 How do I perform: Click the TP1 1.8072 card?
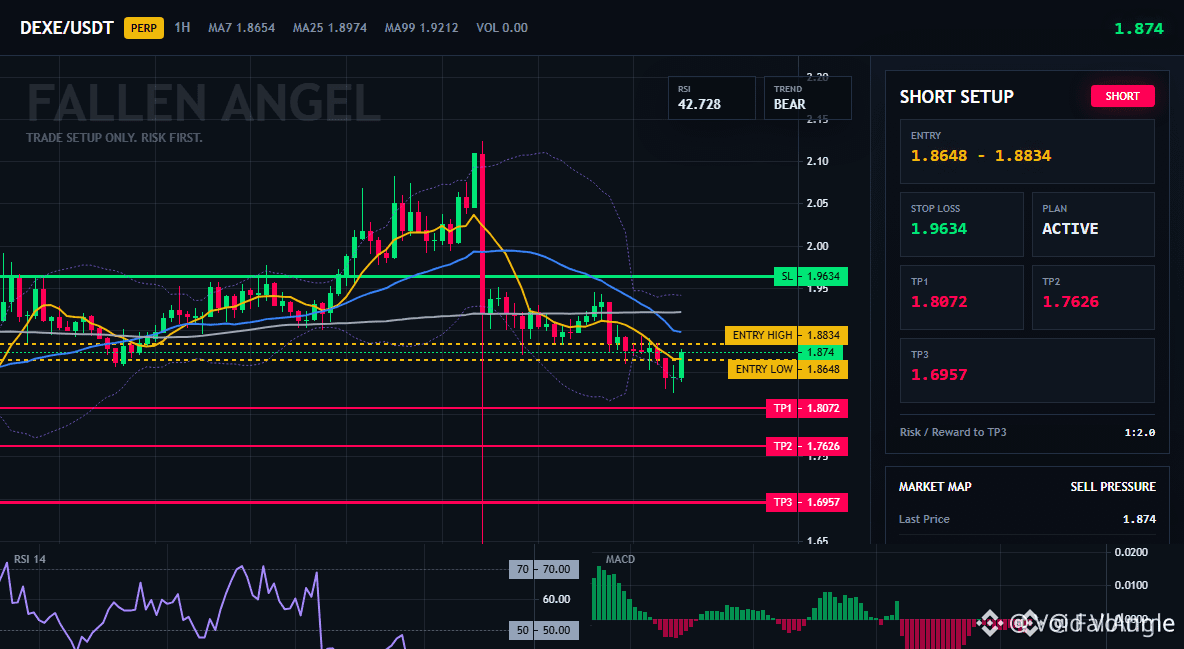click(961, 297)
